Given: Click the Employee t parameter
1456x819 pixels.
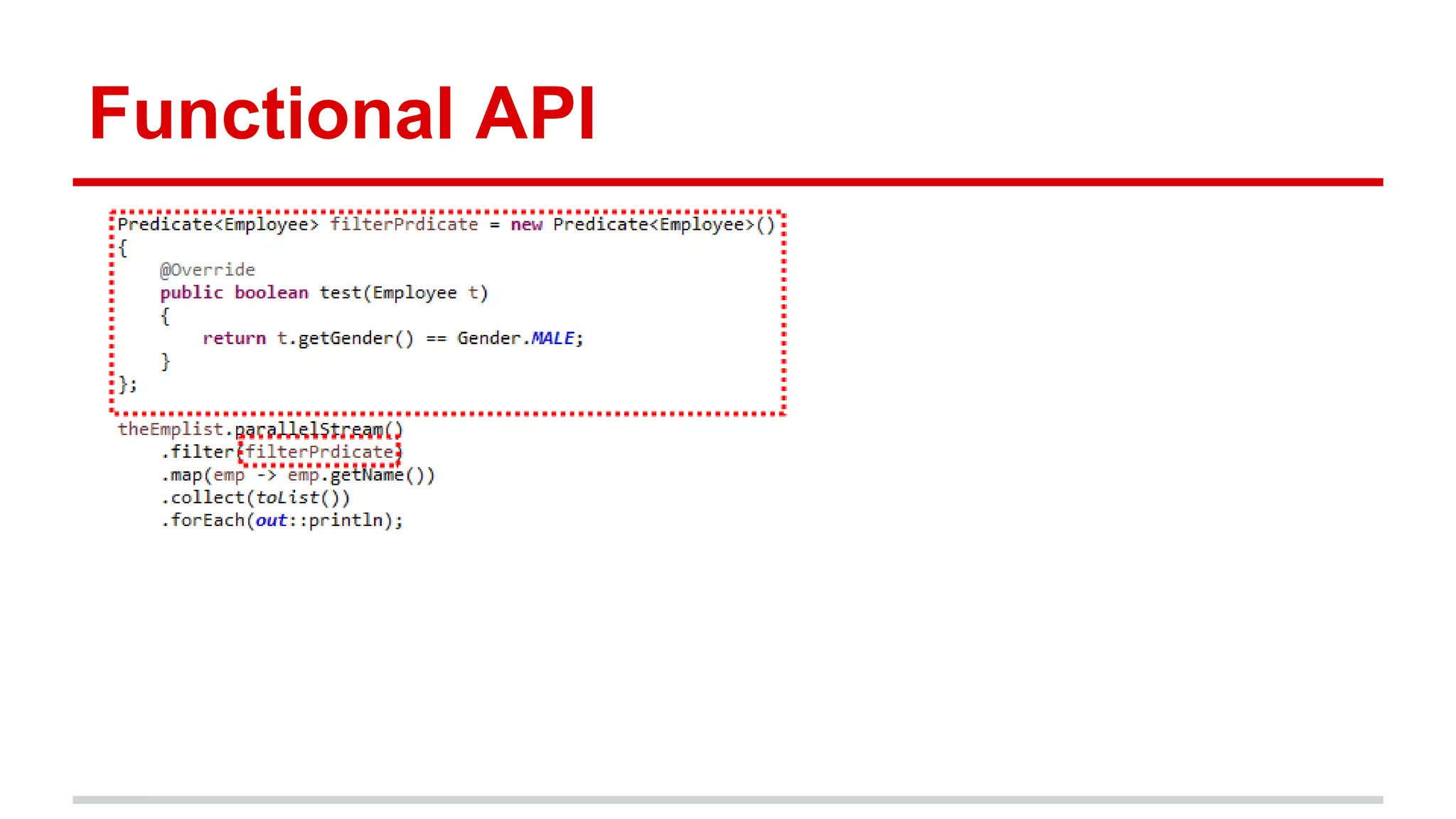Looking at the screenshot, I should (x=425, y=293).
